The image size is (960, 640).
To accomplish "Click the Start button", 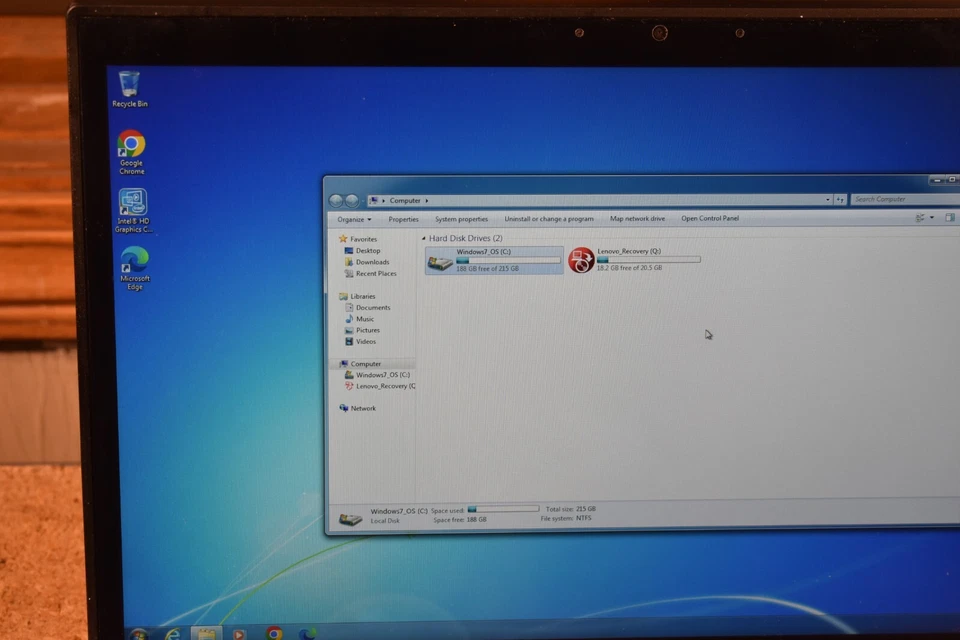I will click(138, 634).
